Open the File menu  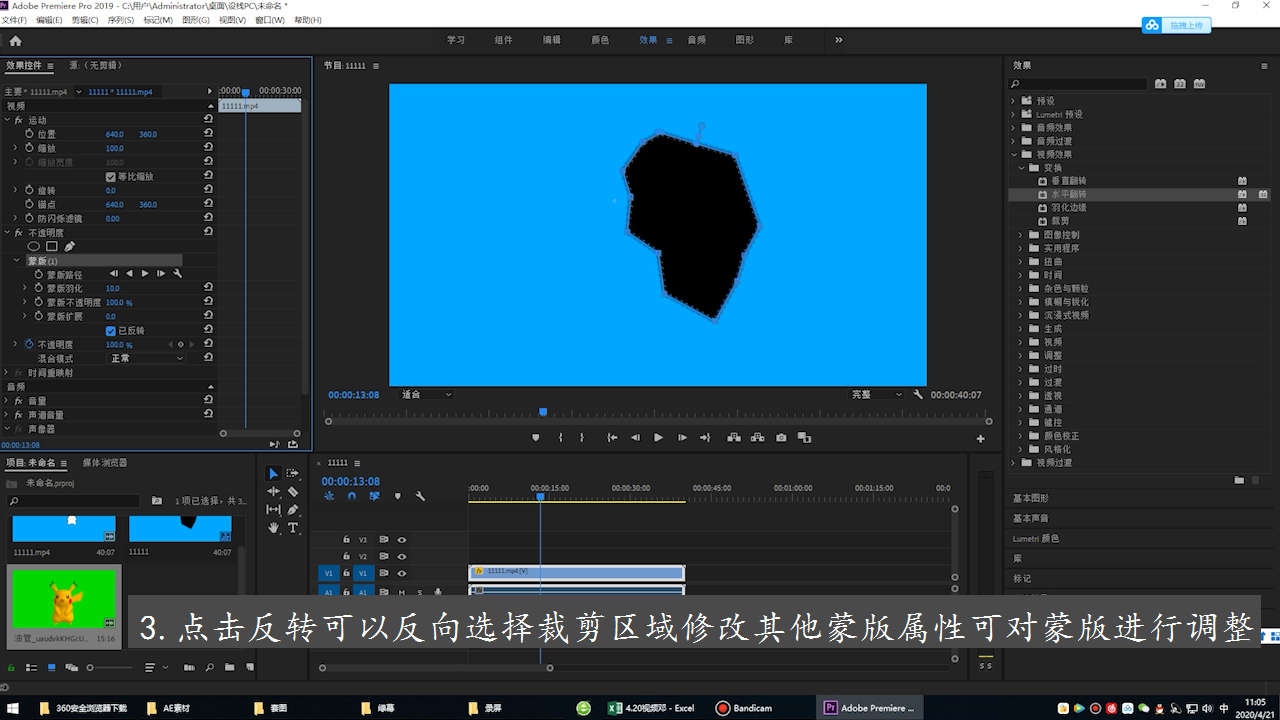point(14,20)
